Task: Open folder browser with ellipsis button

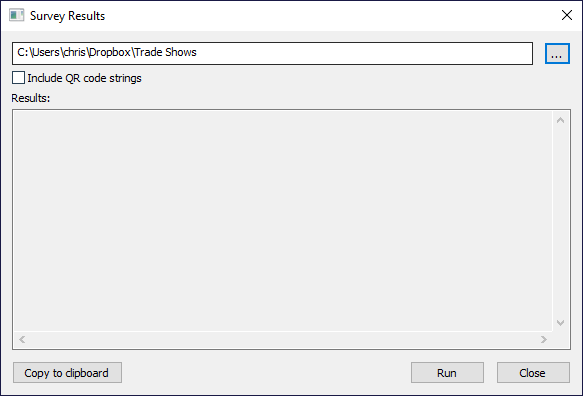Action: point(557,54)
